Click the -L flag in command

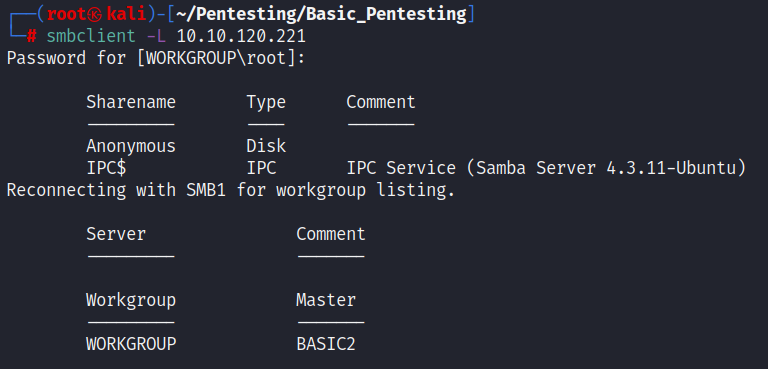pyautogui.click(x=156, y=36)
